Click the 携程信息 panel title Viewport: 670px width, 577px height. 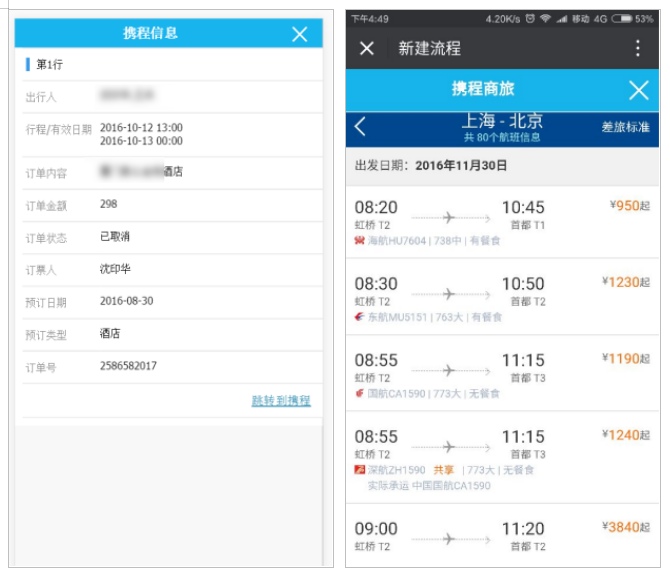[x=150, y=33]
